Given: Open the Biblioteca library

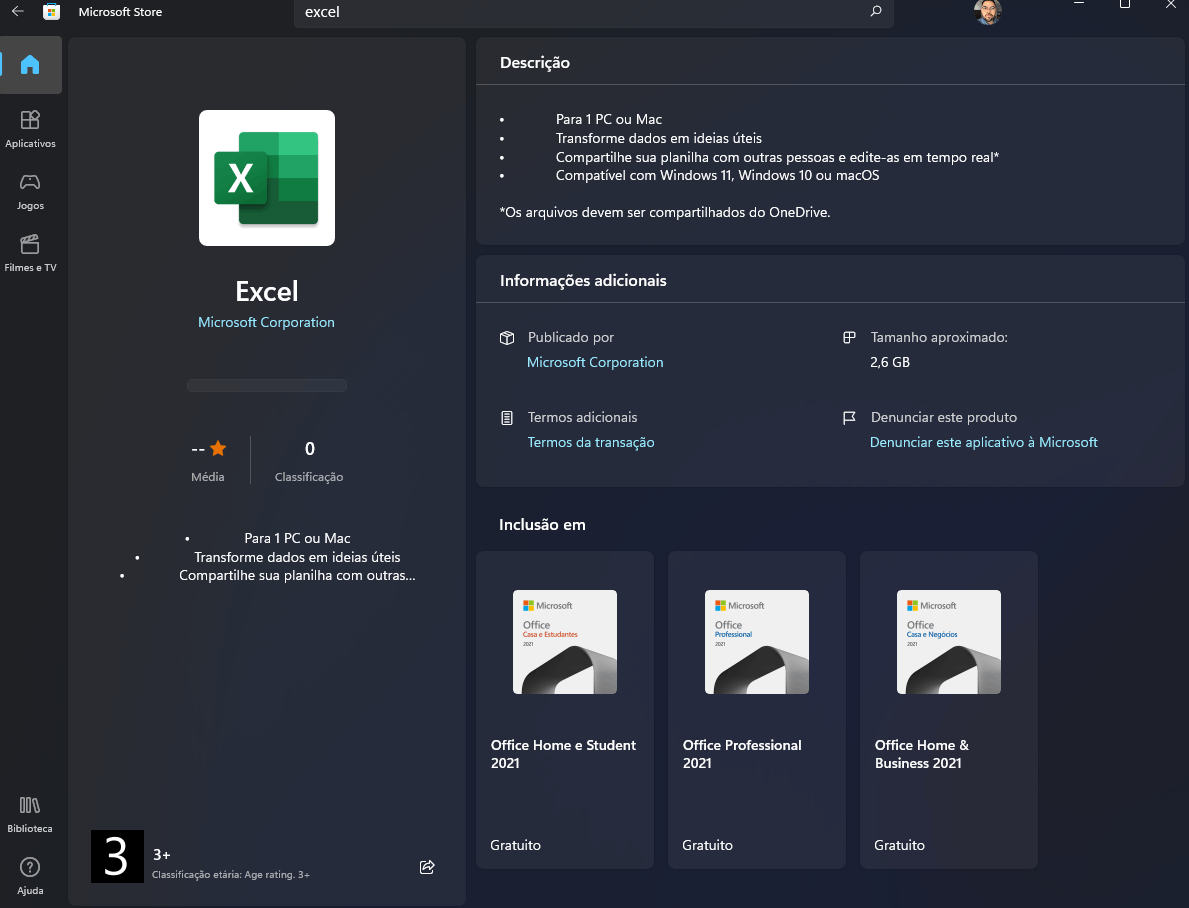Looking at the screenshot, I should pyautogui.click(x=30, y=814).
